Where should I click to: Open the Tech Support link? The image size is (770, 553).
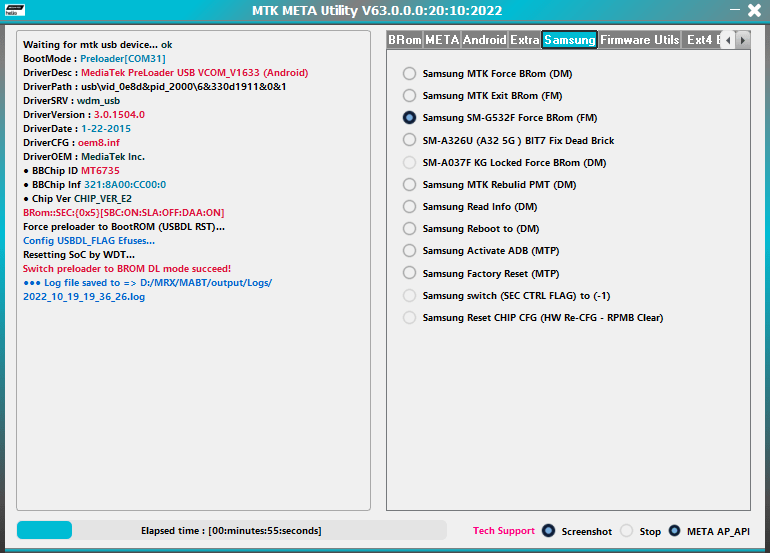click(503, 530)
